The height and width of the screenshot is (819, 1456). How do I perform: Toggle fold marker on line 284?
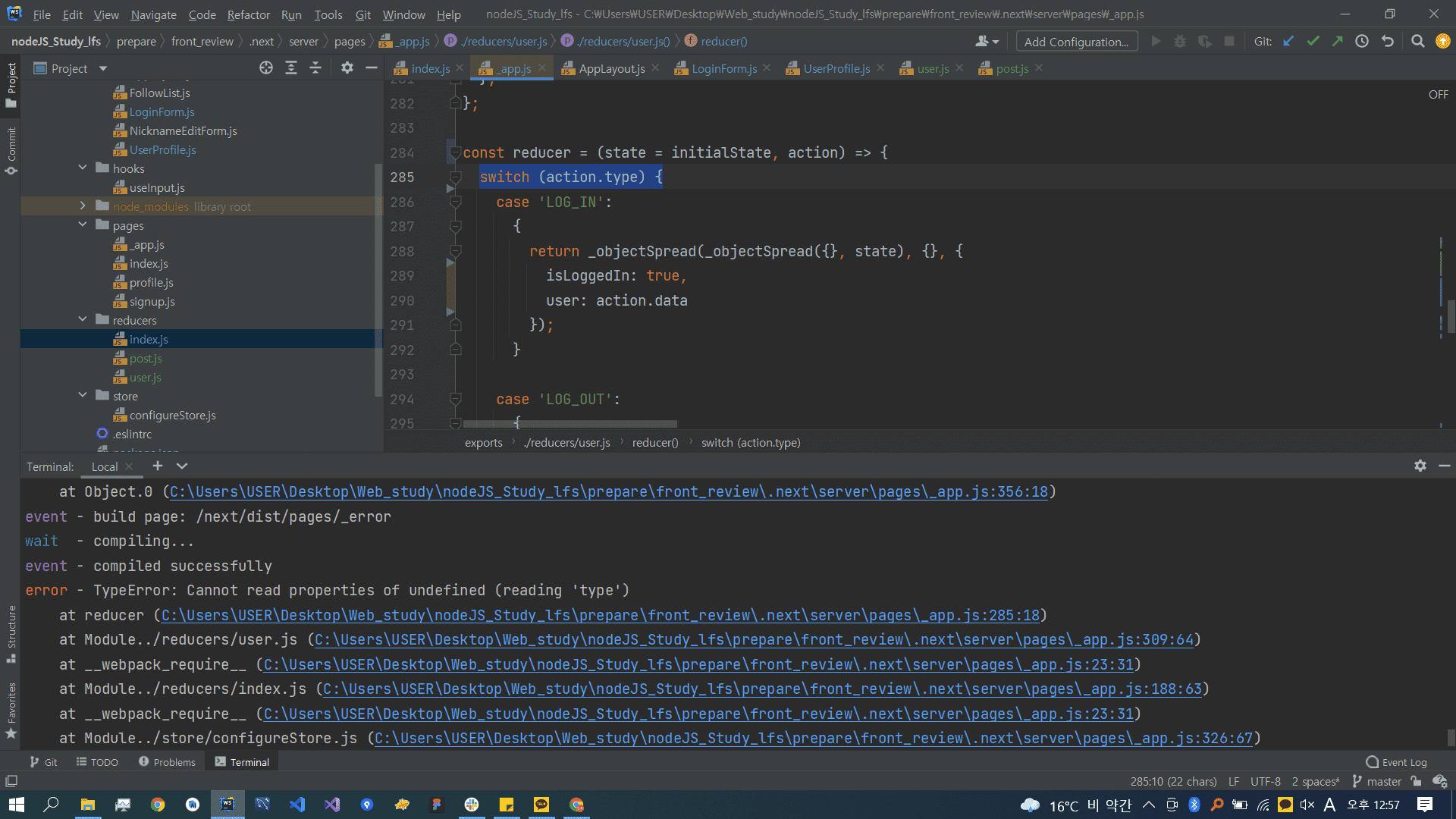point(456,152)
